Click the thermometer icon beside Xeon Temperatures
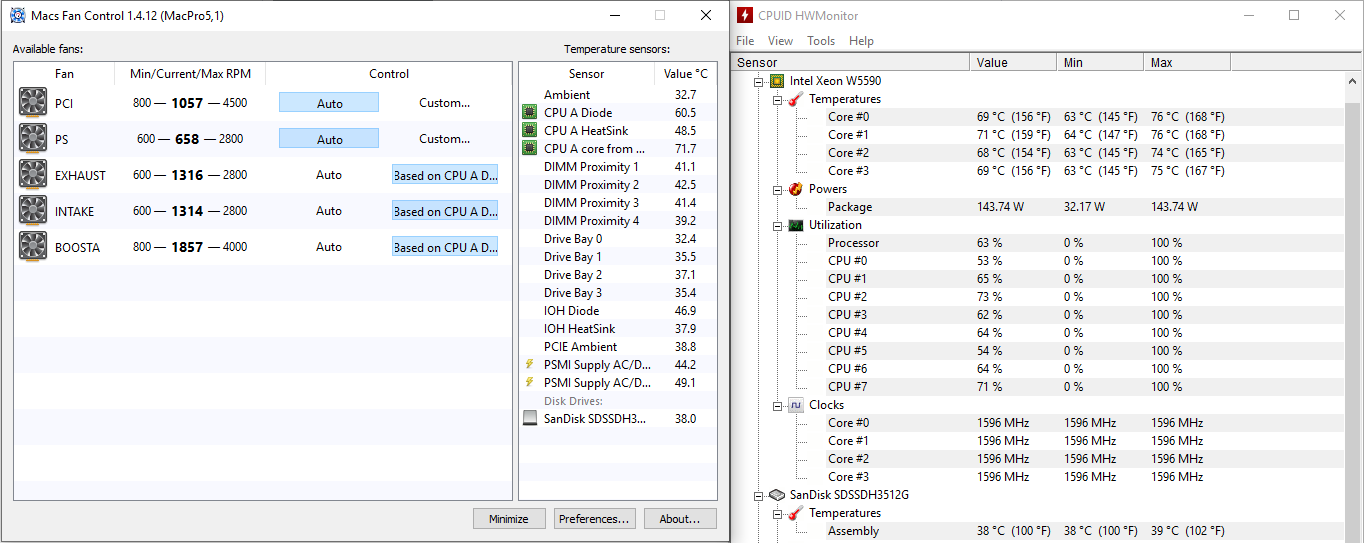Viewport: 1364px width, 543px height. click(x=795, y=98)
